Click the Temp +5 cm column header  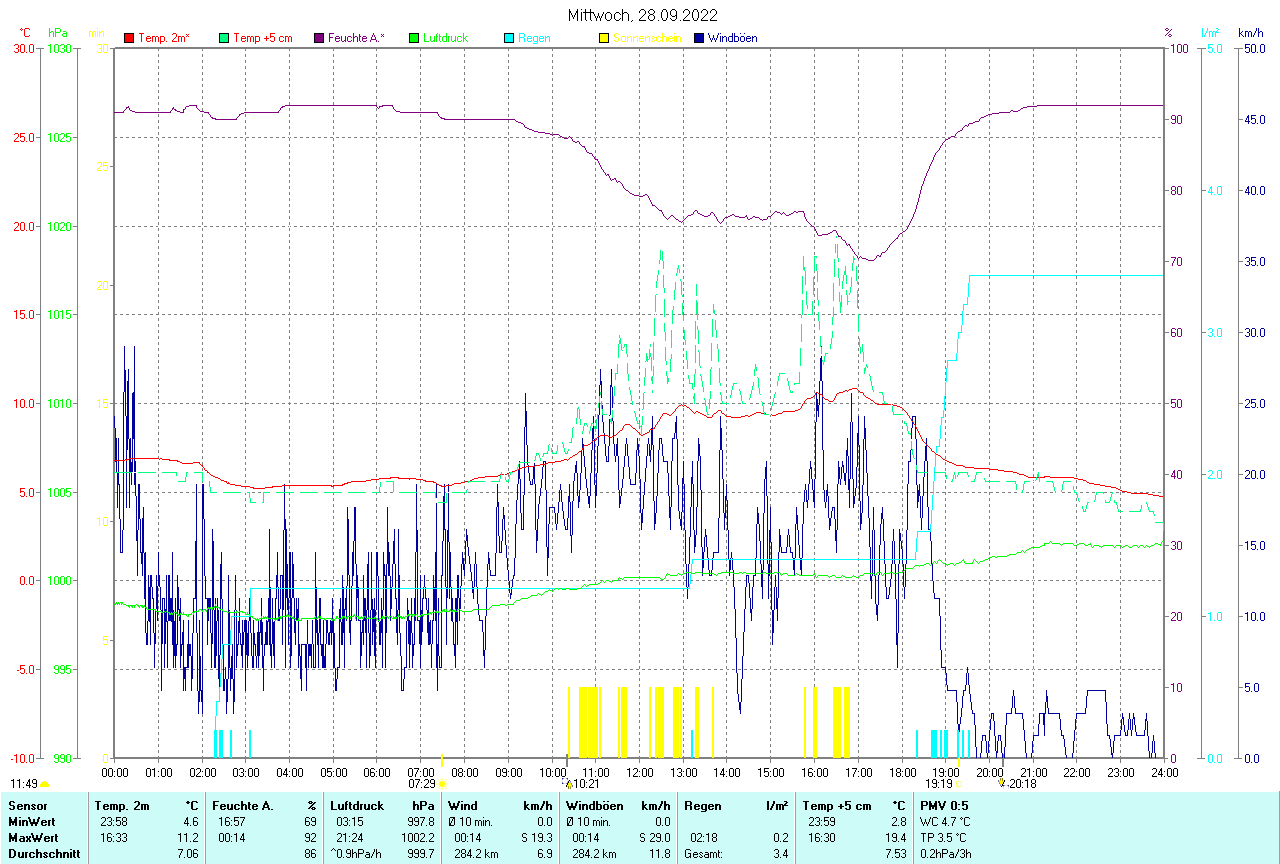[x=837, y=805]
